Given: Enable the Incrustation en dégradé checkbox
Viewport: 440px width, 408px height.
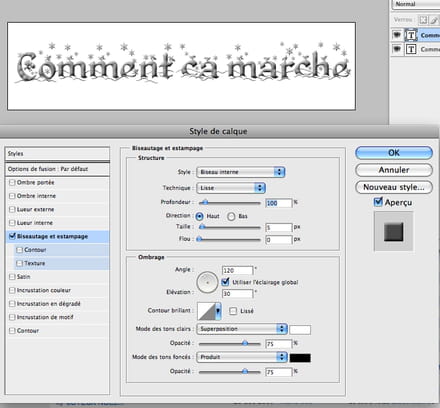Looking at the screenshot, I should 12,304.
